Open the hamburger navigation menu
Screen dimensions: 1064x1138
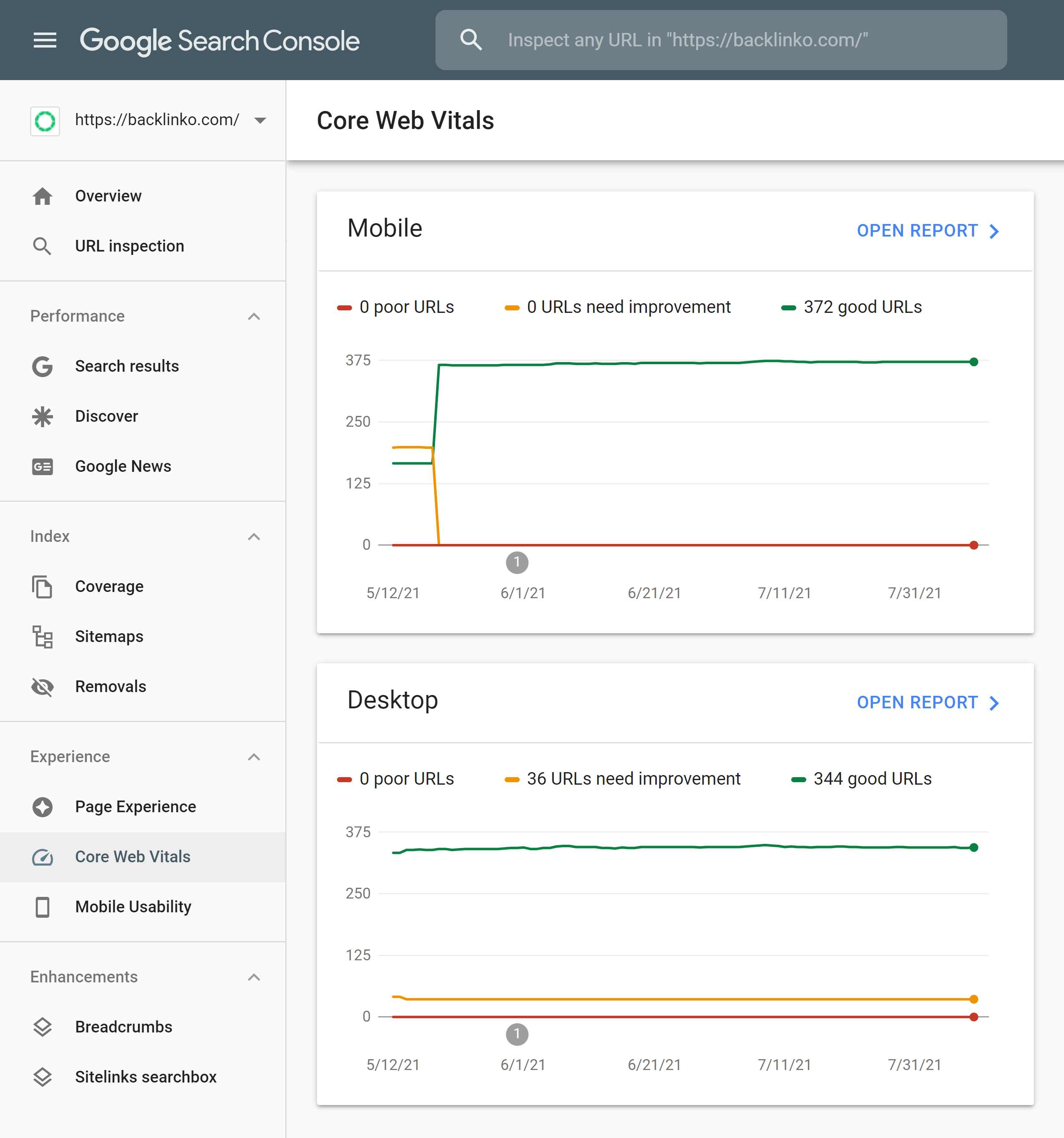tap(45, 40)
